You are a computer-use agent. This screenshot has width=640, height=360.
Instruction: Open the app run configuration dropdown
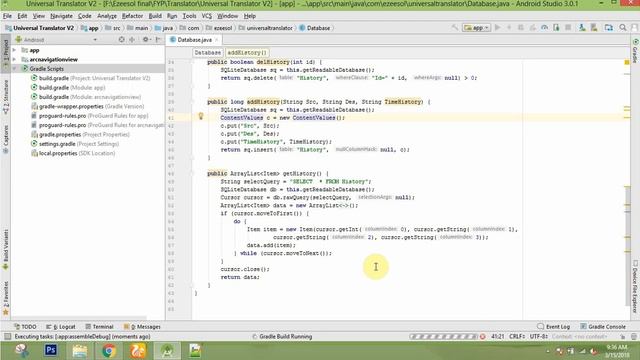coord(476,28)
